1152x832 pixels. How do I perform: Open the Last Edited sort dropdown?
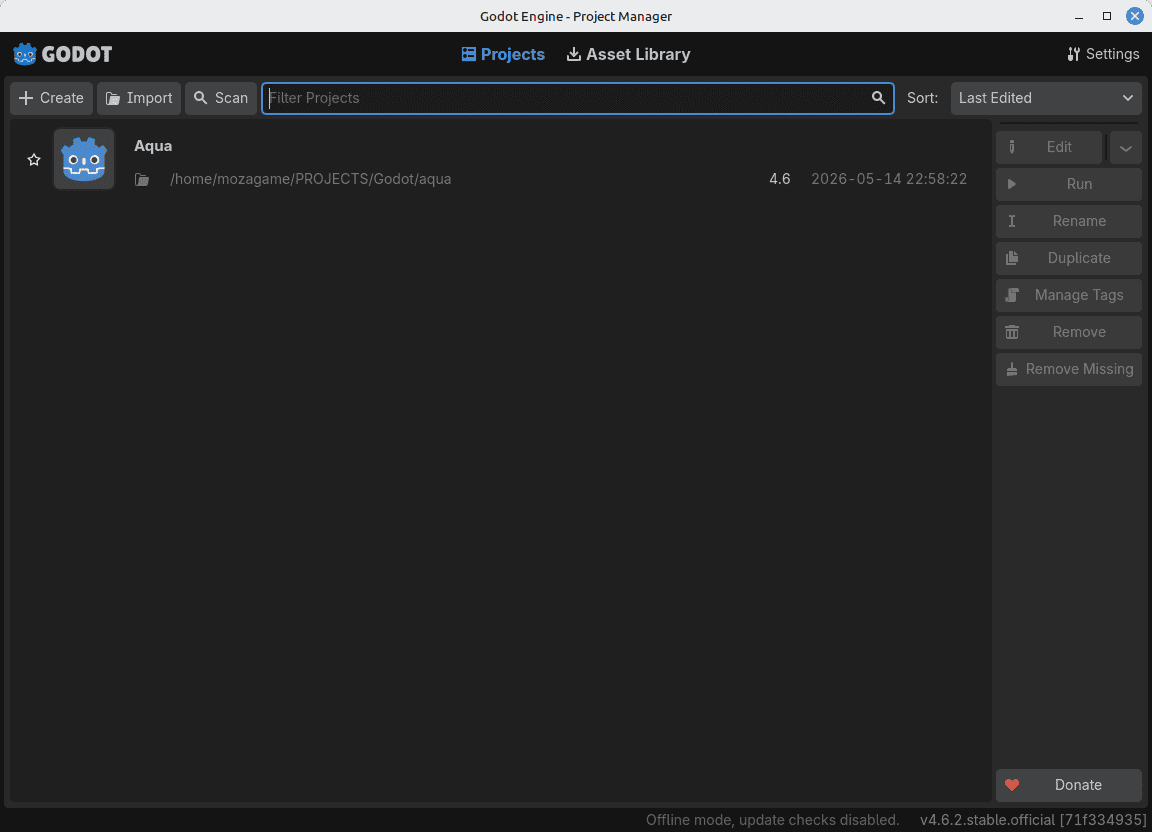(x=1045, y=98)
